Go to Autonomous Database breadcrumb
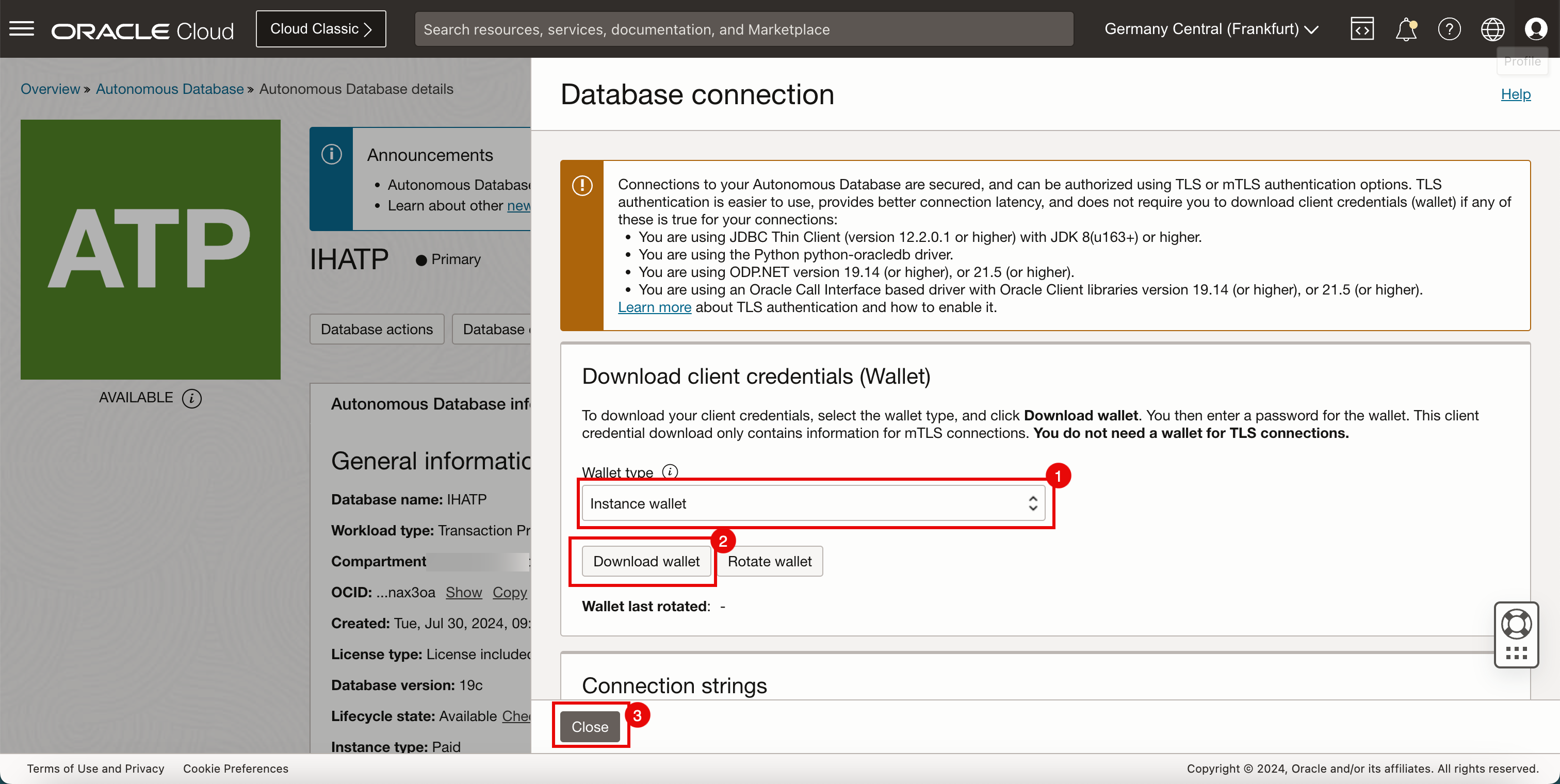The image size is (1560, 784). (x=170, y=89)
